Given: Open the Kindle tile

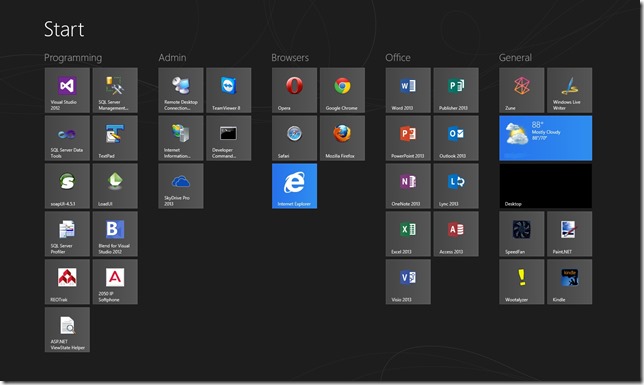Looking at the screenshot, I should click(570, 282).
